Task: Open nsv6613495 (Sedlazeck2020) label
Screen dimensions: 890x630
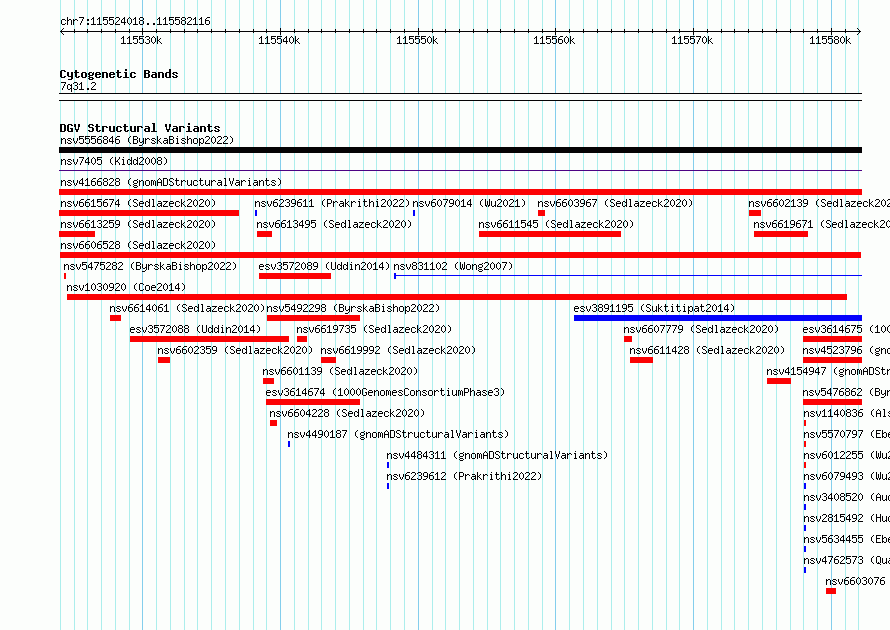Action: click(x=334, y=224)
